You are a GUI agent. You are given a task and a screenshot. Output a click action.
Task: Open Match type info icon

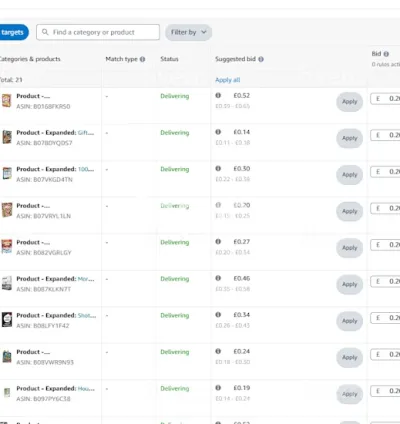point(142,59)
